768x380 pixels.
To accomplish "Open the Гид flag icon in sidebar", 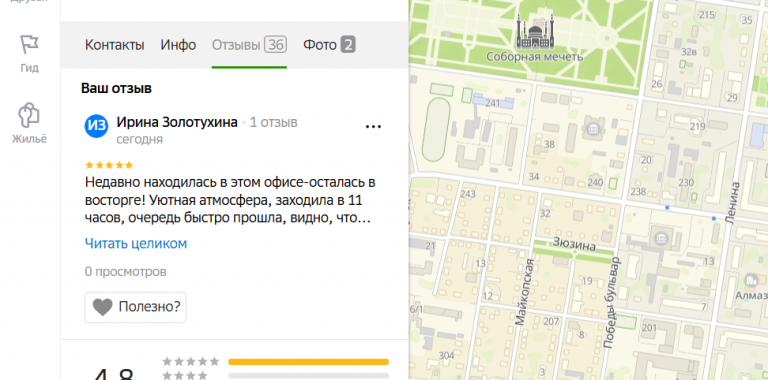I will tap(29, 45).
